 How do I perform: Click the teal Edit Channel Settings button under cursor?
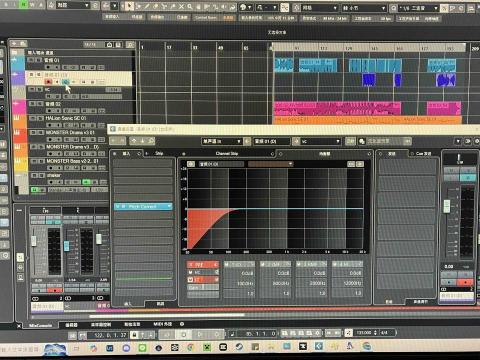[66, 82]
